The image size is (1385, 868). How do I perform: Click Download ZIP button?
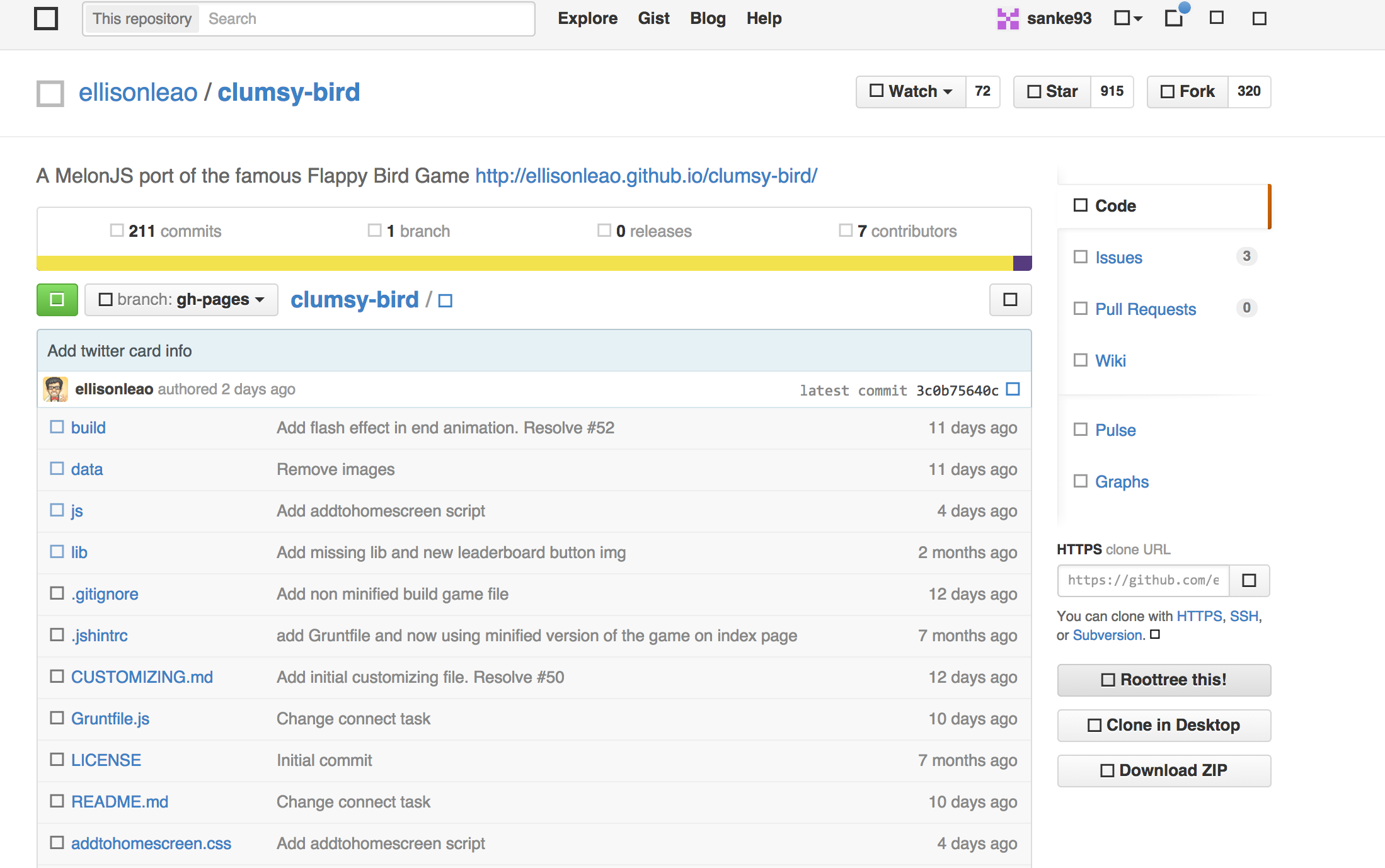(1163, 770)
